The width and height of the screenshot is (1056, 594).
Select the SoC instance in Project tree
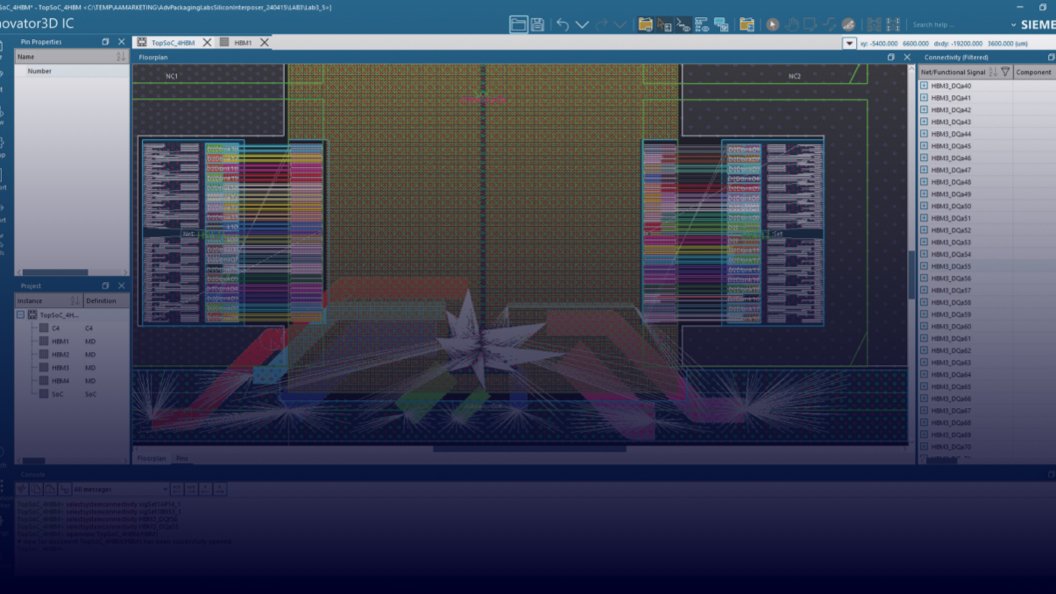tap(57, 394)
